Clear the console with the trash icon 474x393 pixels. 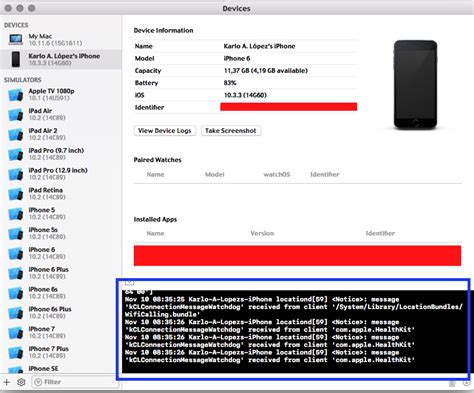452,384
